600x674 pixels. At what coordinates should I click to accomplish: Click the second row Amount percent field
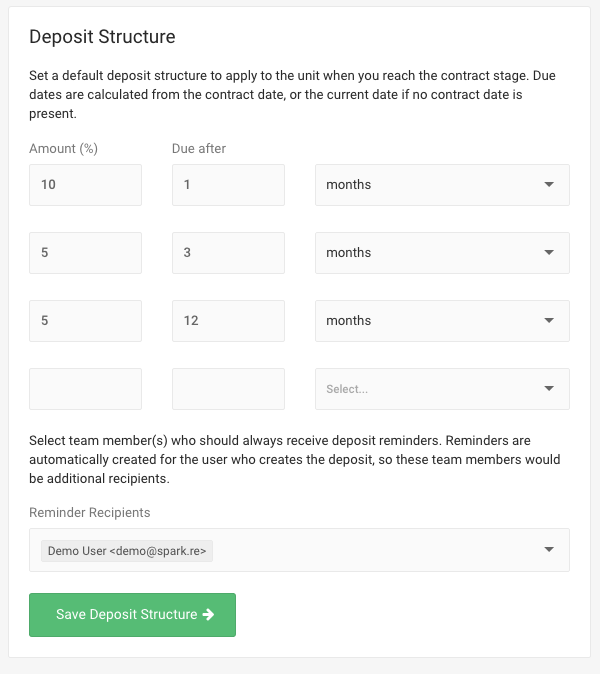[x=85, y=253]
